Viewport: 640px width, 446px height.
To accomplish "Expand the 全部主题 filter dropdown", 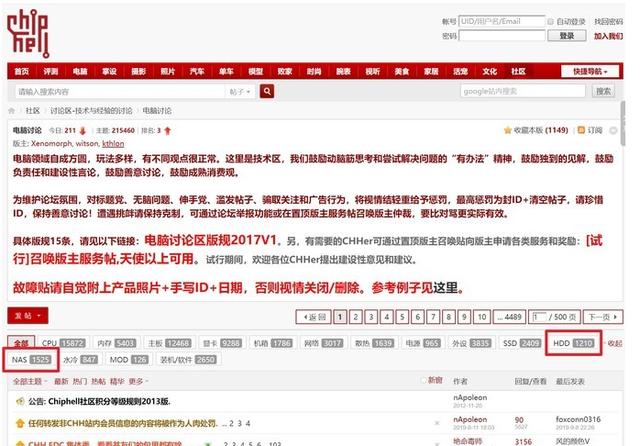I will [x=30, y=381].
